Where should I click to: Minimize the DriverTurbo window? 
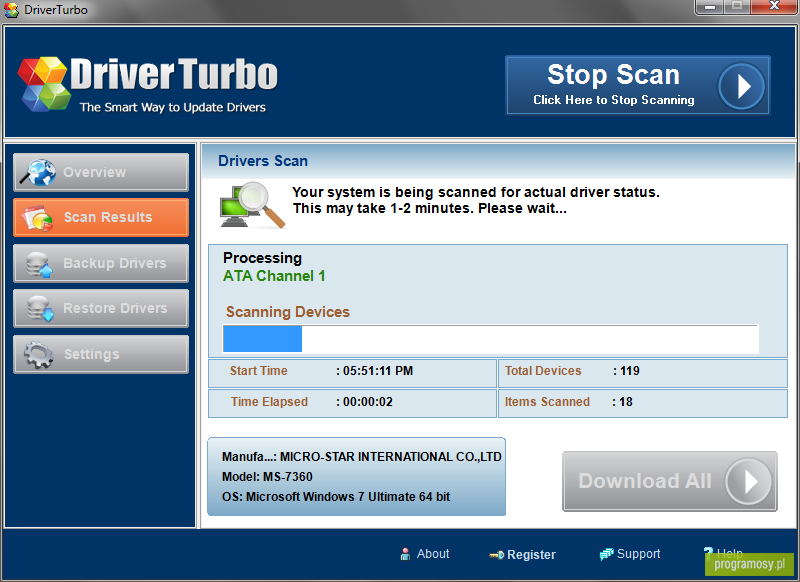[x=710, y=7]
